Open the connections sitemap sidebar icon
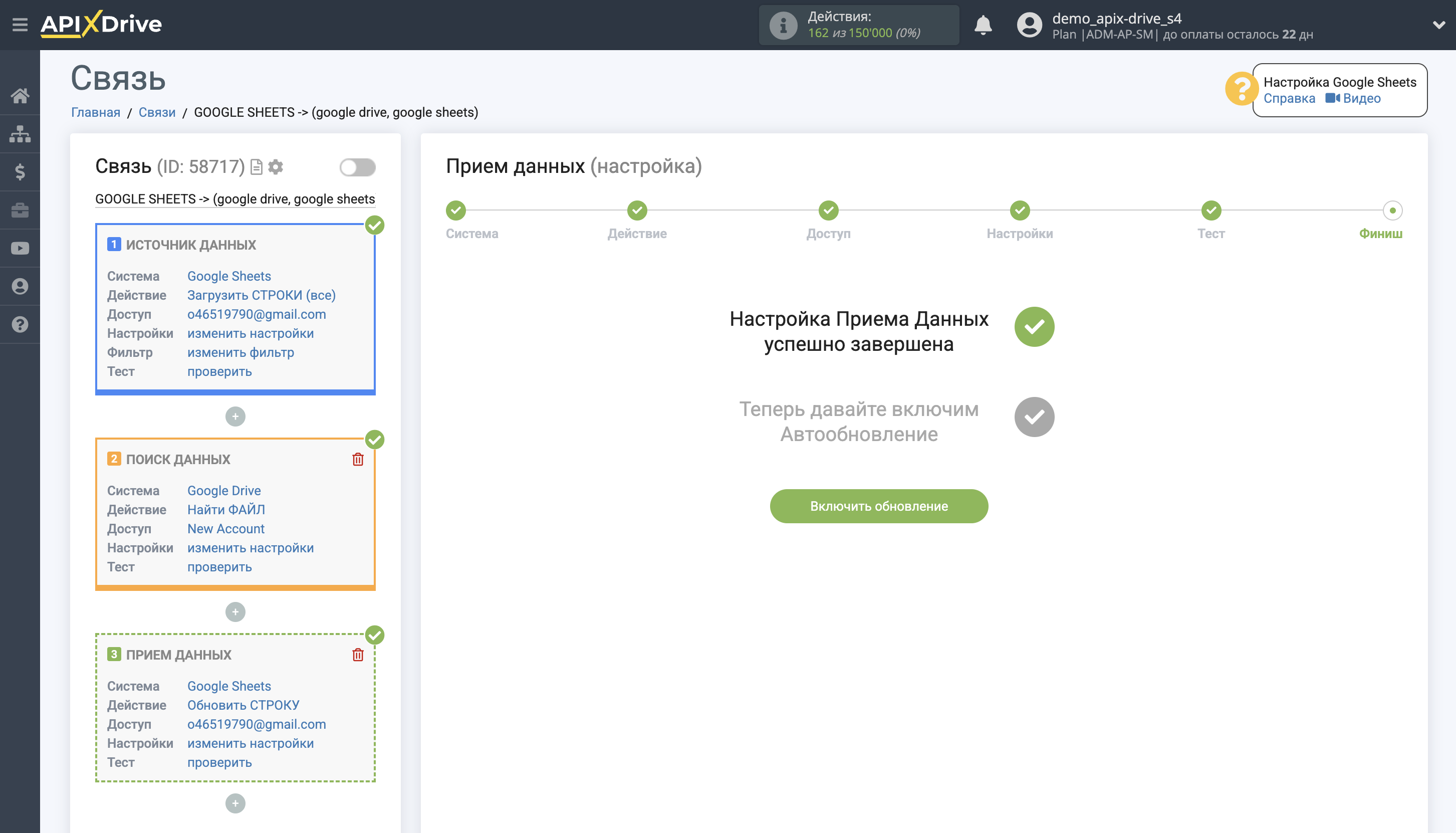 click(x=20, y=134)
